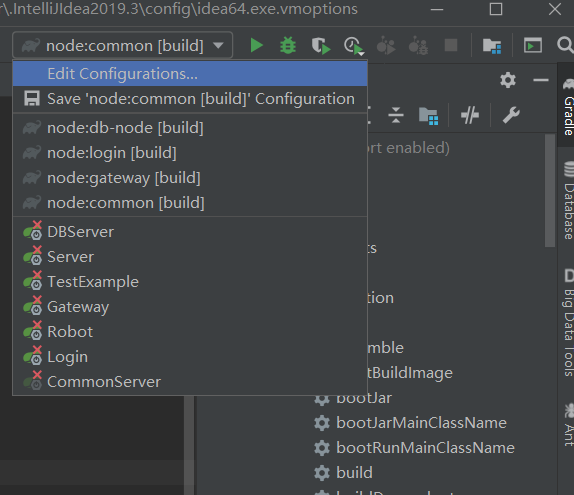Screen dimensions: 574x495
Task: Run with Coverage shield icon
Action: [x=320, y=46]
